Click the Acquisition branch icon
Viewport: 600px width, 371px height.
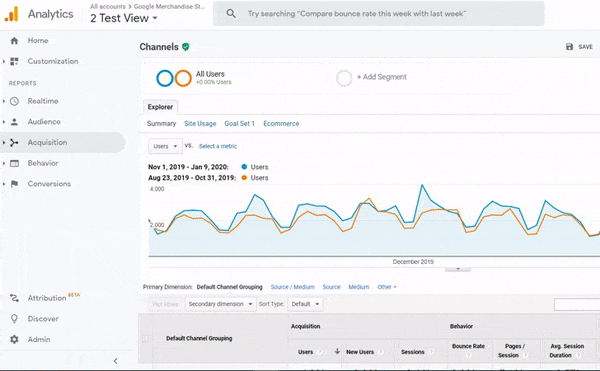14,142
